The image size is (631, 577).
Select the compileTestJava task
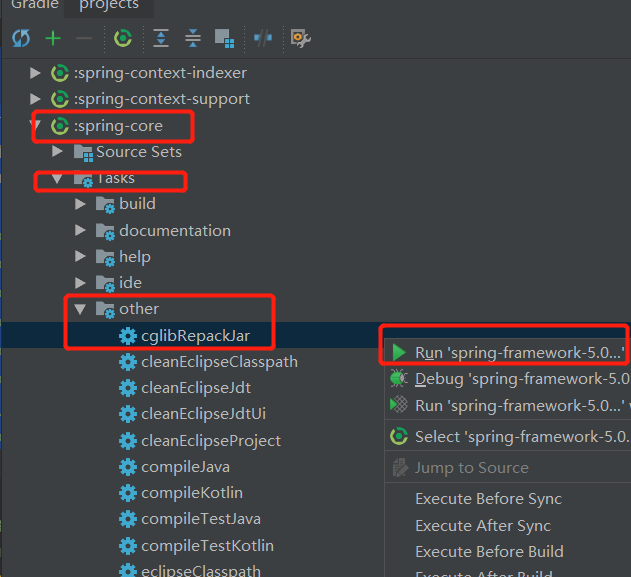coord(201,519)
